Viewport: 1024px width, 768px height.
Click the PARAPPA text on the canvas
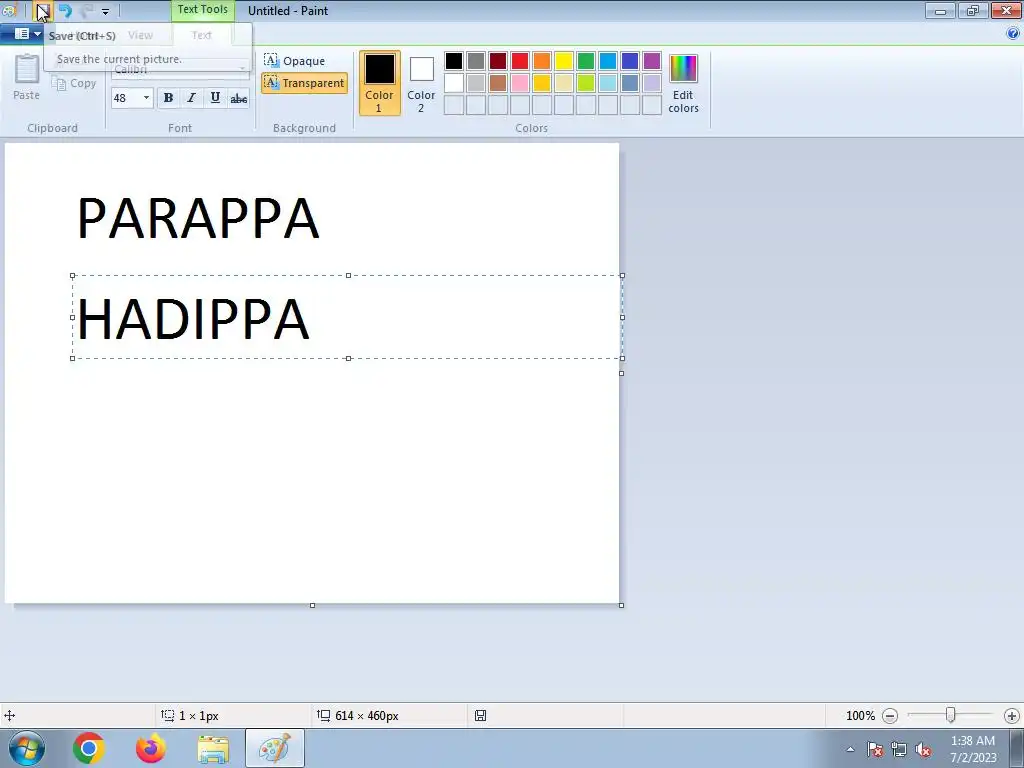coord(198,219)
